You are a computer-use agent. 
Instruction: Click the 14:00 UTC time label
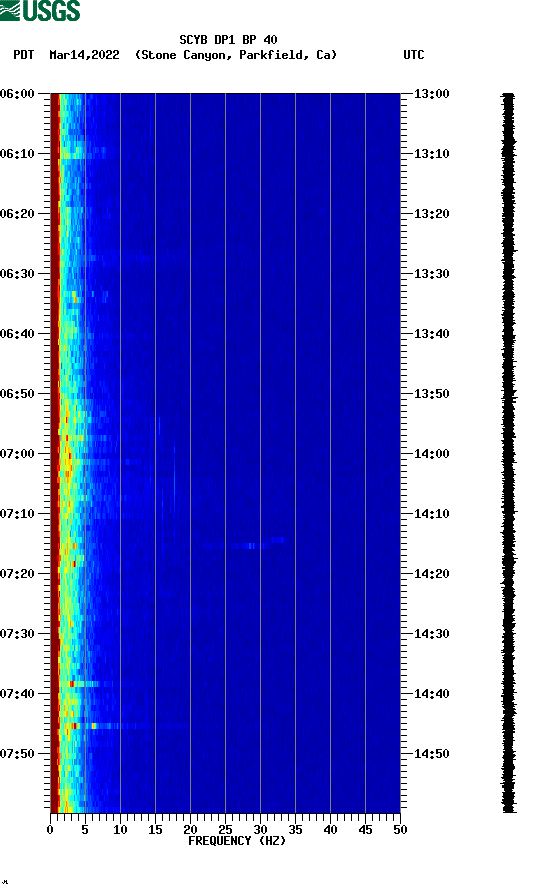[431, 454]
